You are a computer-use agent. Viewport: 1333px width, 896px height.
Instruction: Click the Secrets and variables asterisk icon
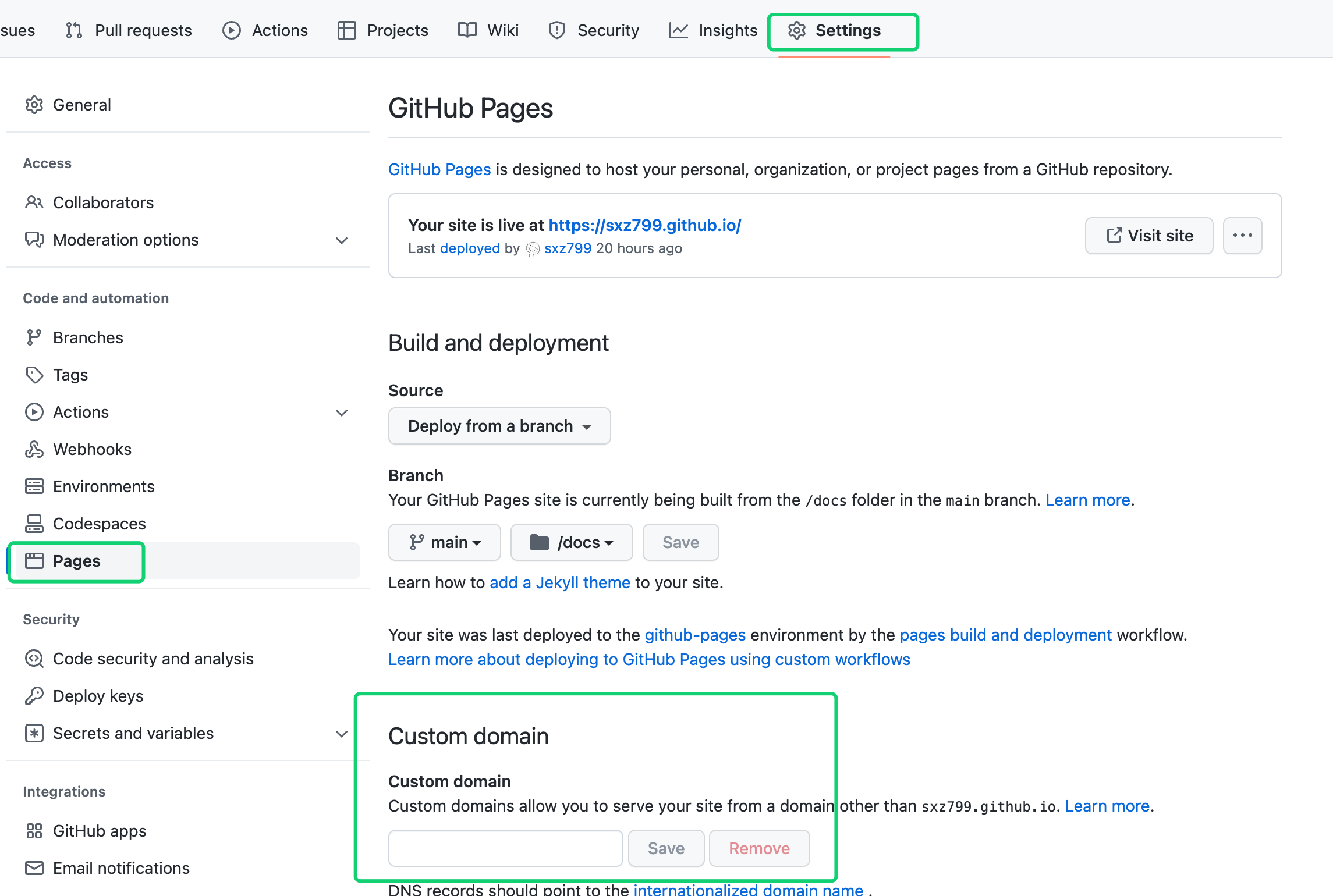[34, 733]
